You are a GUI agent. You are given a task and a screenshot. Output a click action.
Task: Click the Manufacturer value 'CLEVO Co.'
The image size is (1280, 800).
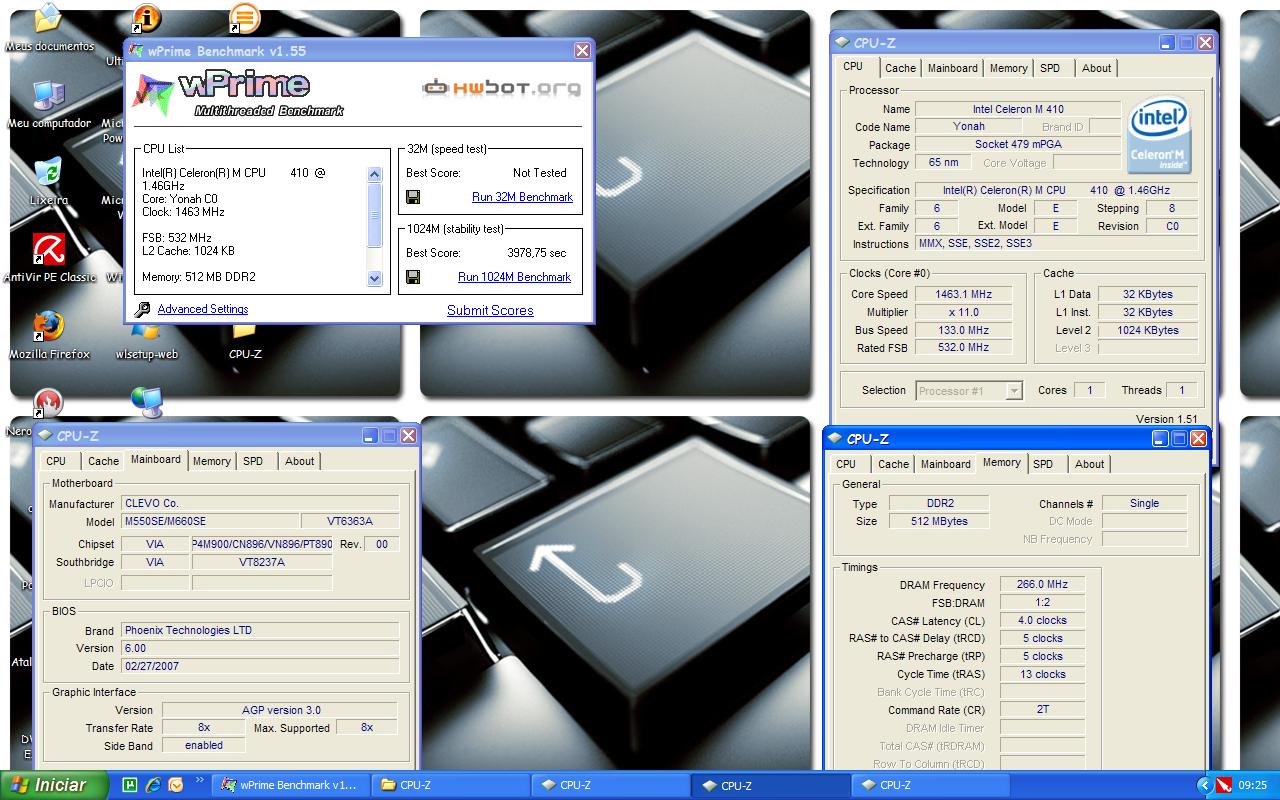pos(260,503)
